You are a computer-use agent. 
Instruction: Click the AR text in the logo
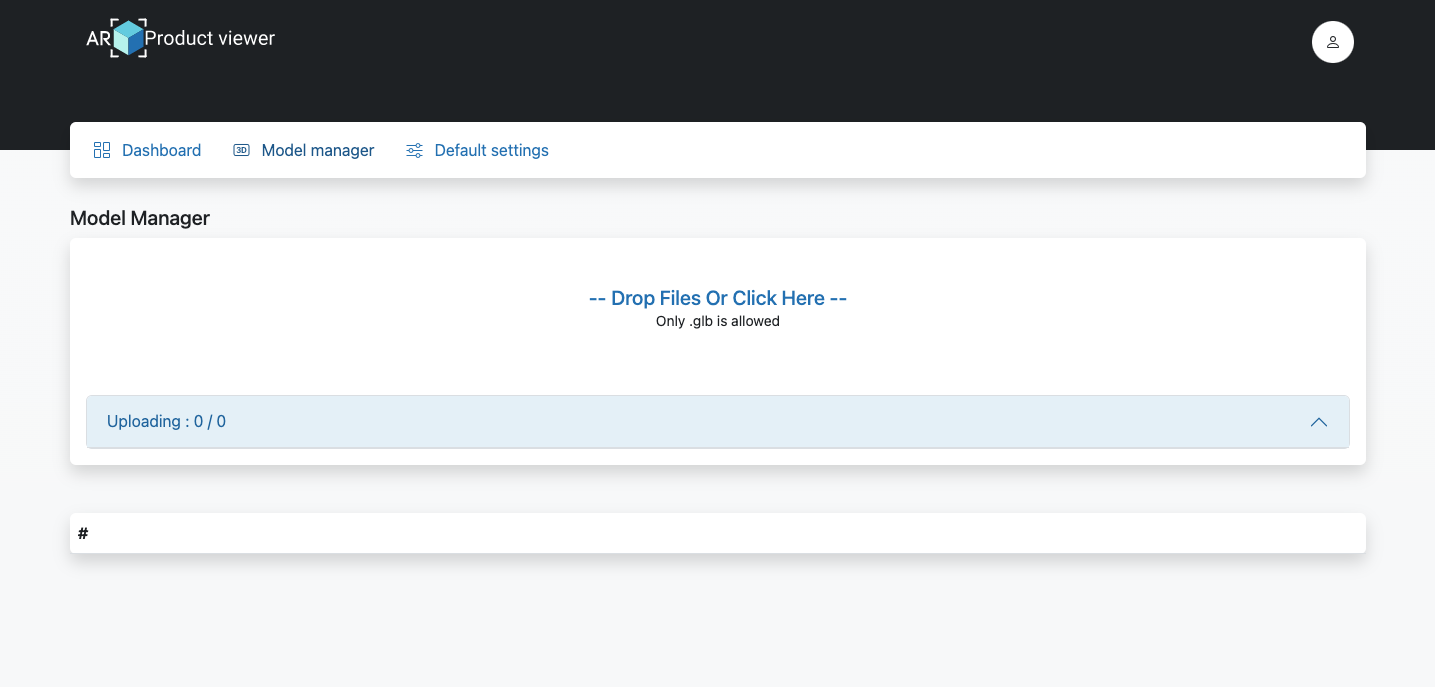[97, 39]
